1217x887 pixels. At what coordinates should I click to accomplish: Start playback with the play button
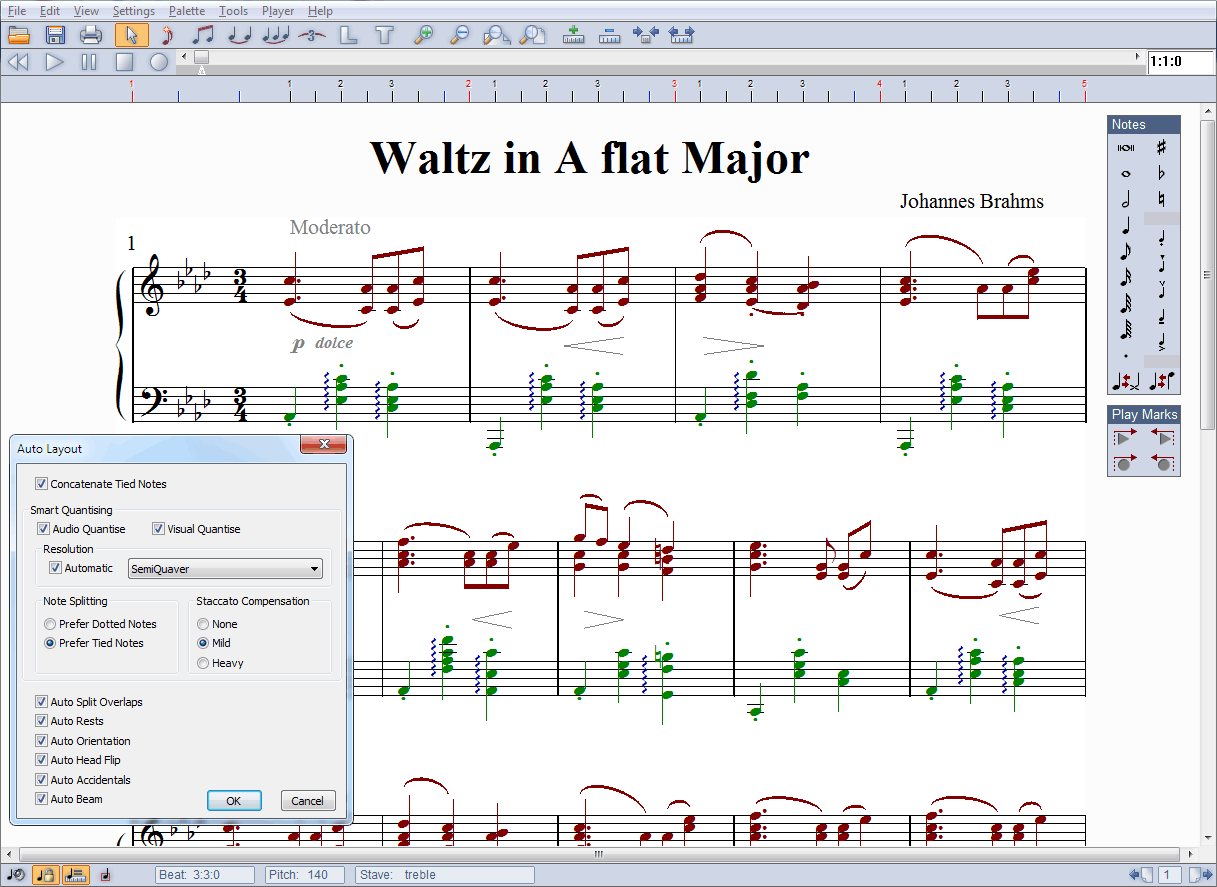(55, 62)
